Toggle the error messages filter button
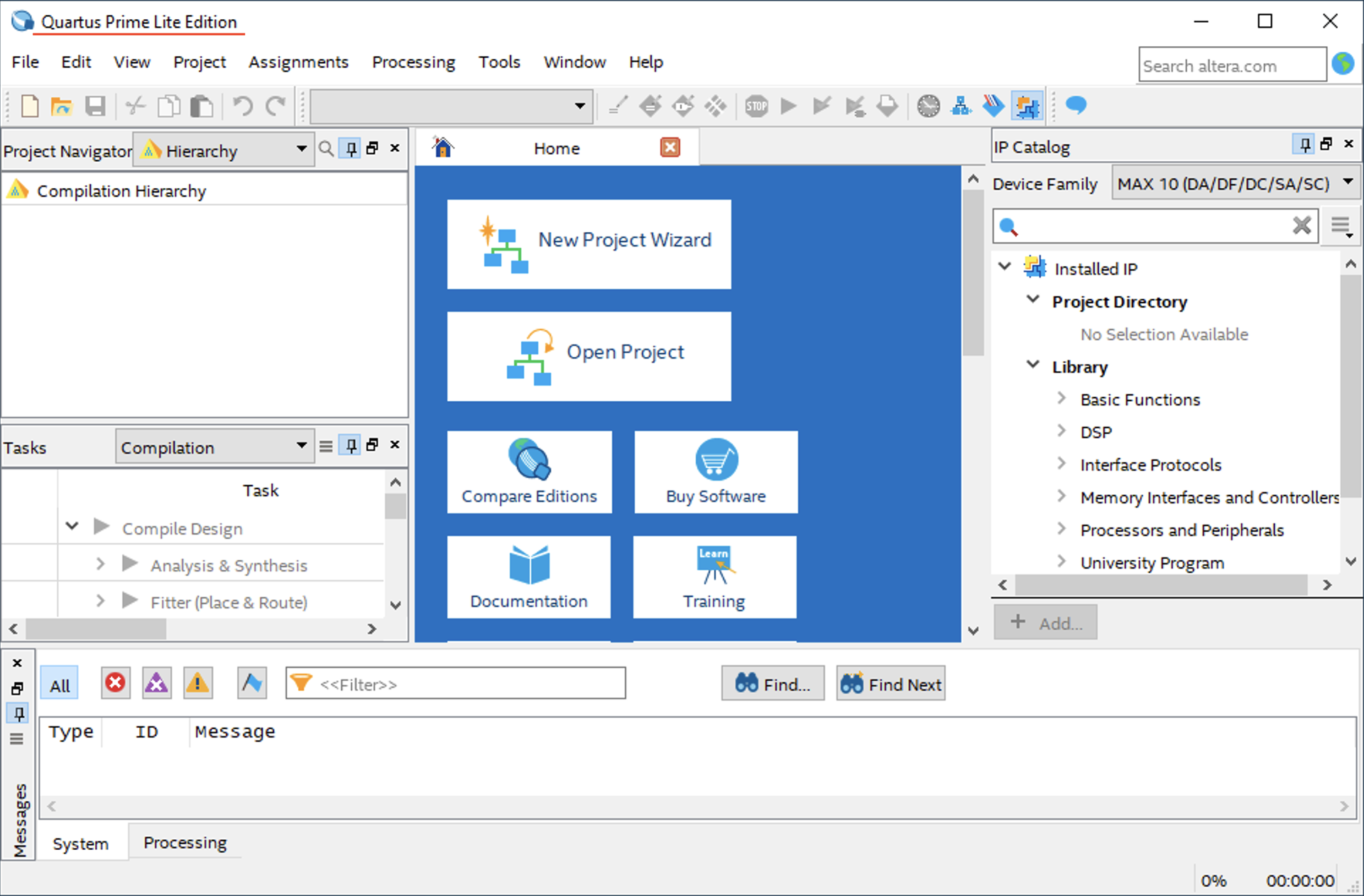 coord(115,684)
